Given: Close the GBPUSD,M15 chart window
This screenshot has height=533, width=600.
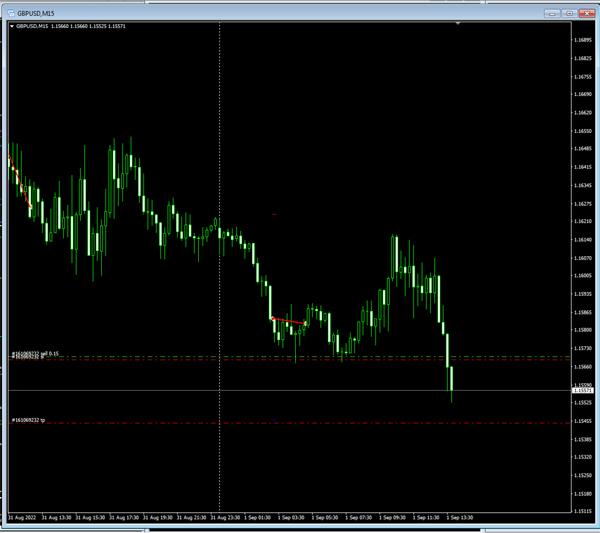Looking at the screenshot, I should (x=587, y=13).
